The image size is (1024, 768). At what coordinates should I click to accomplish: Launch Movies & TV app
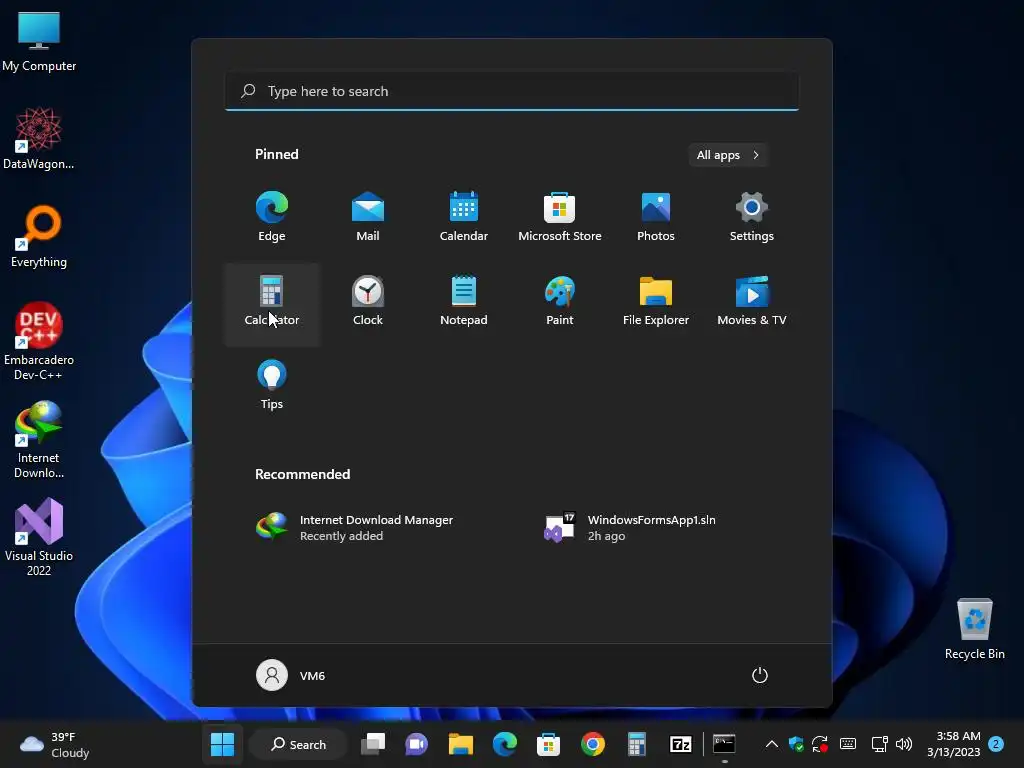(x=752, y=300)
